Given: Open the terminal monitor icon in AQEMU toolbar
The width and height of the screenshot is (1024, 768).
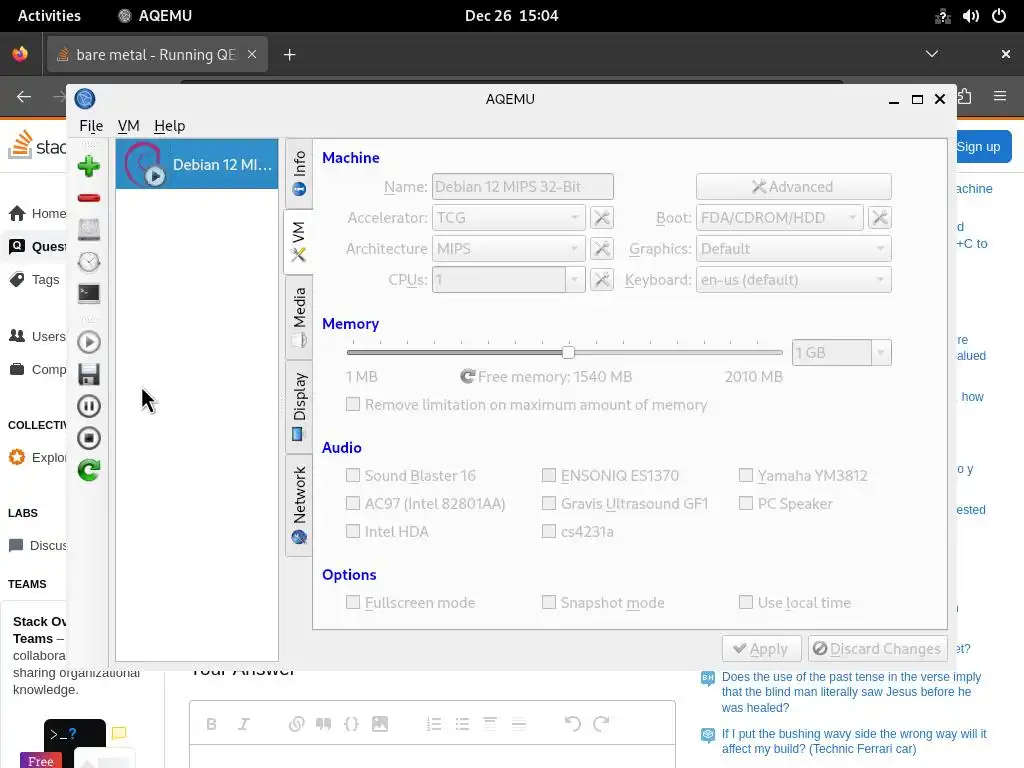Looking at the screenshot, I should tap(89, 293).
